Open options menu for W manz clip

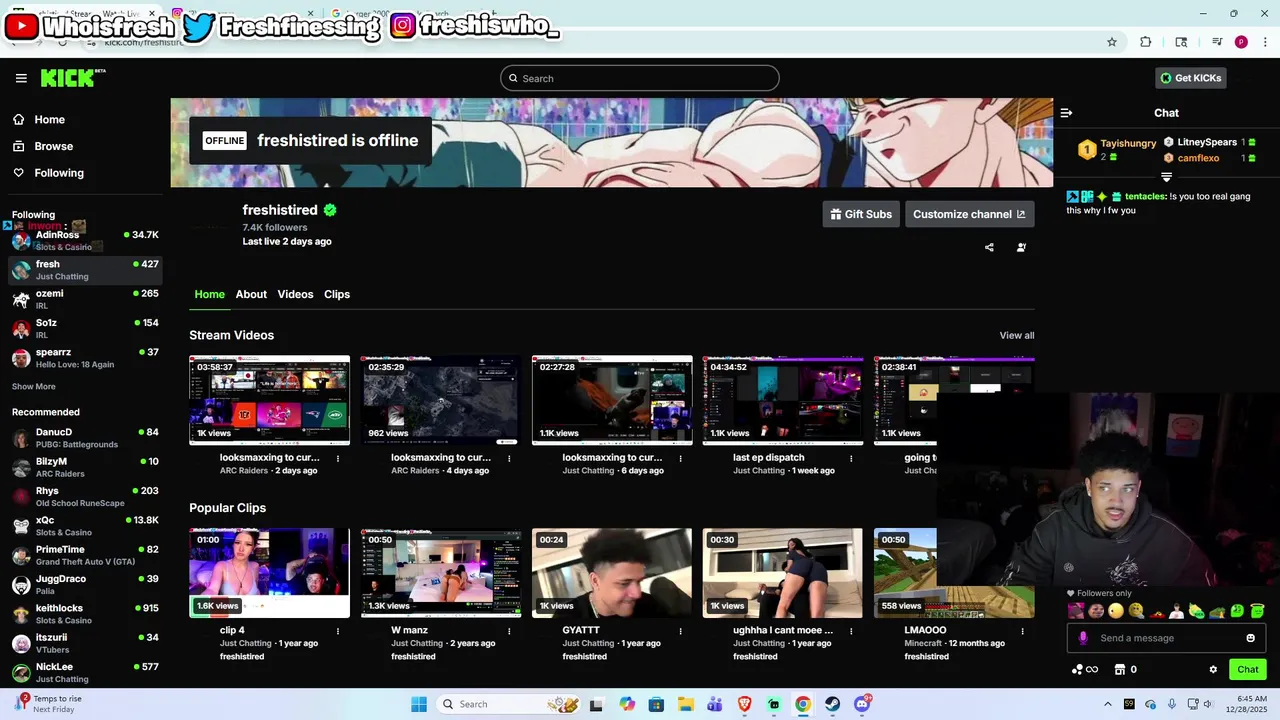(x=509, y=631)
